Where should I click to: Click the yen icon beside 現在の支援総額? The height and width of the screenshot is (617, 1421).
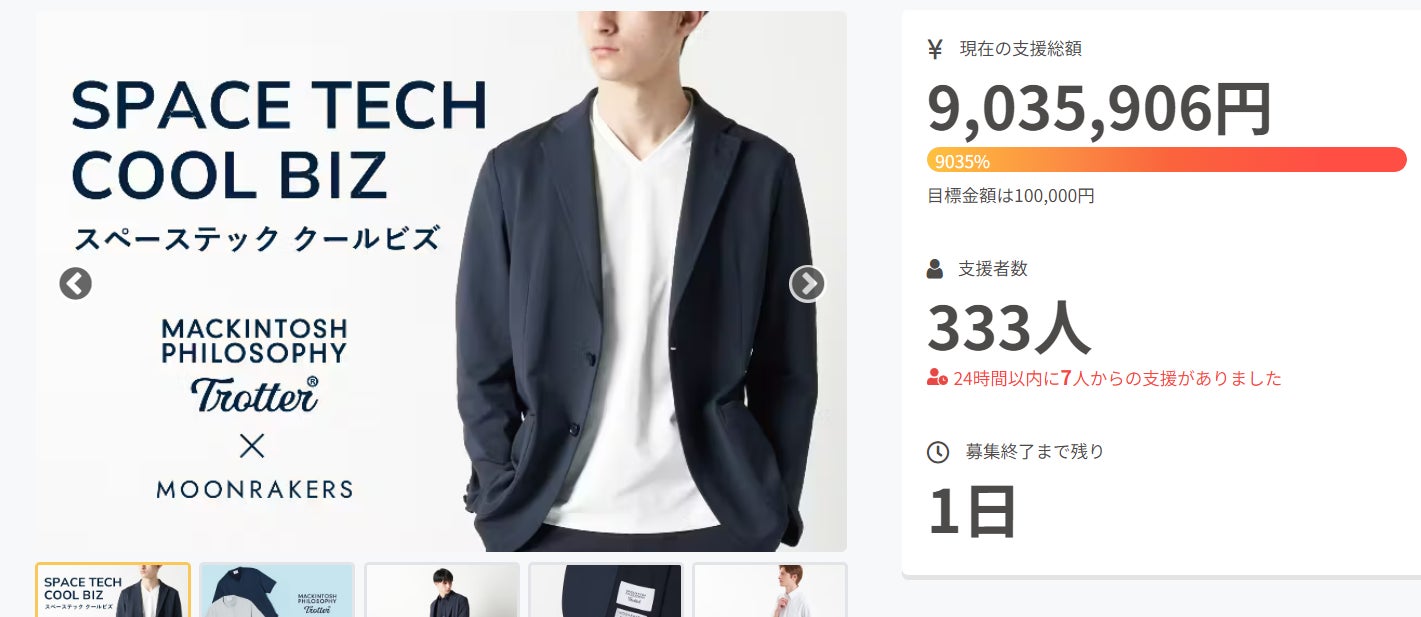tap(935, 48)
